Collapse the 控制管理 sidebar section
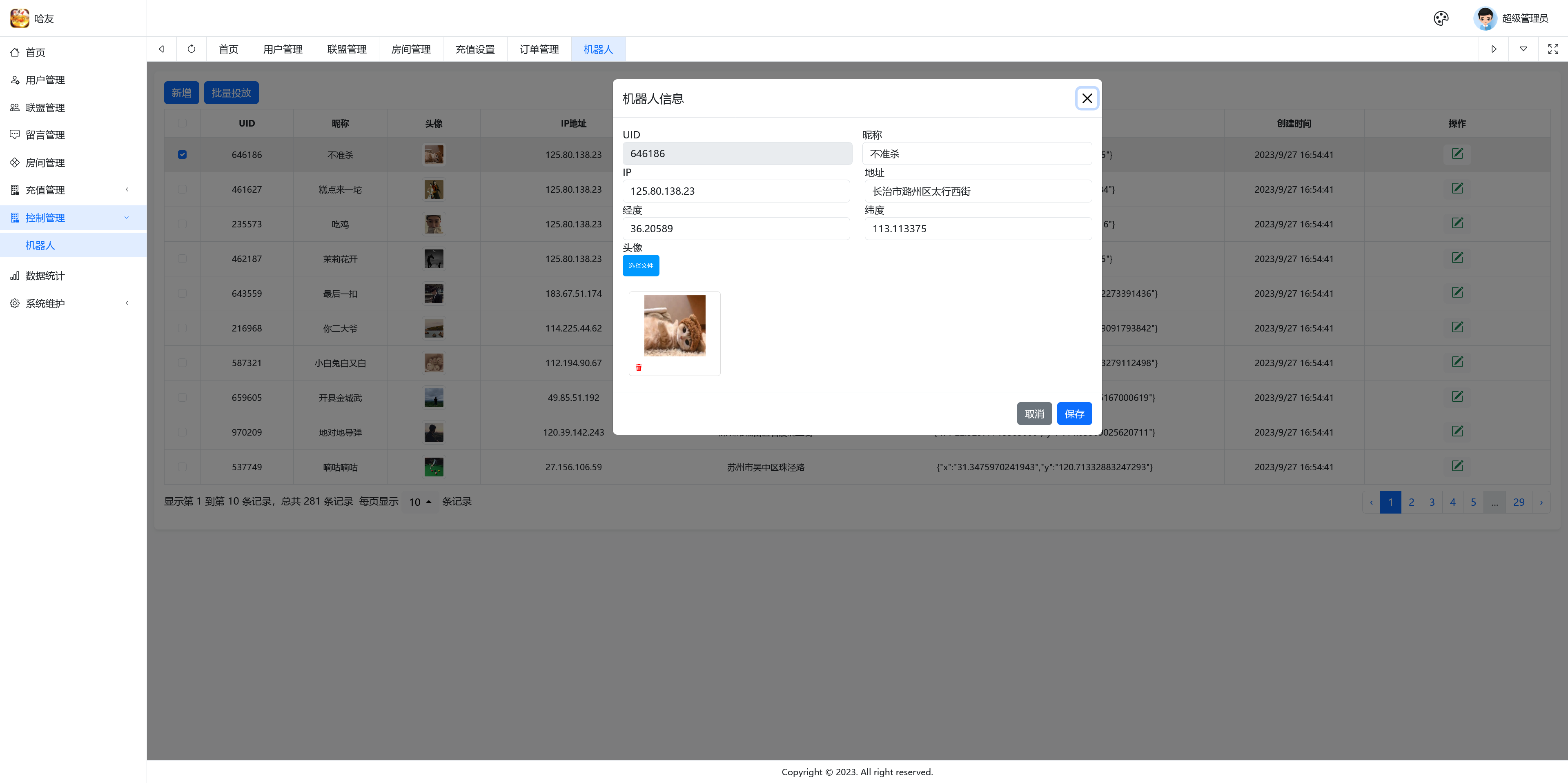1568x783 pixels. point(45,217)
